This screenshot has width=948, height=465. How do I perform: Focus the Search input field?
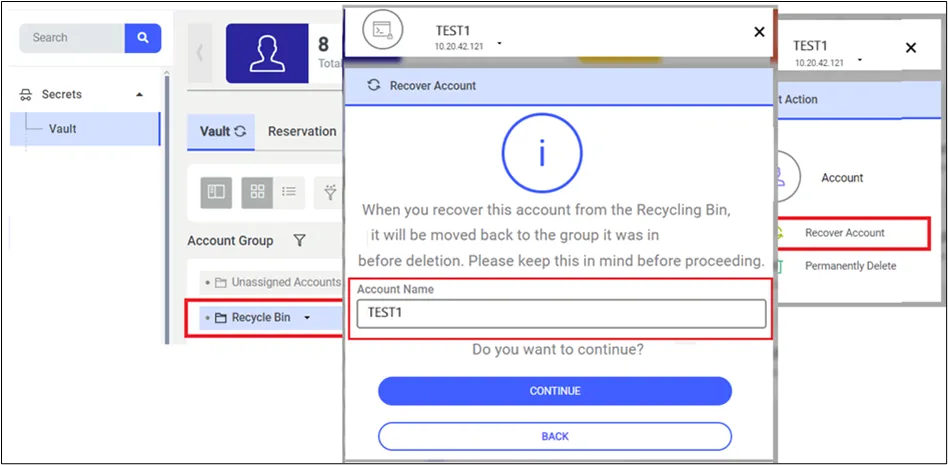(72, 38)
